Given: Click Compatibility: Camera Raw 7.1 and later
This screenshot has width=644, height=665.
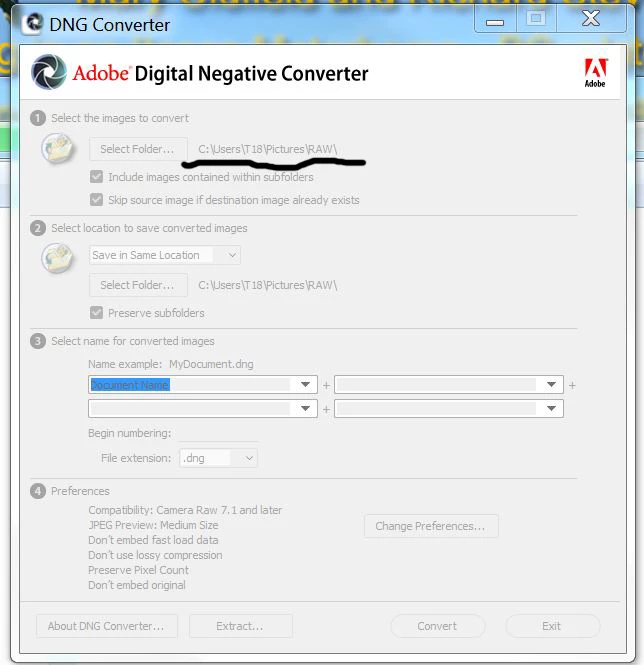Looking at the screenshot, I should [x=185, y=510].
